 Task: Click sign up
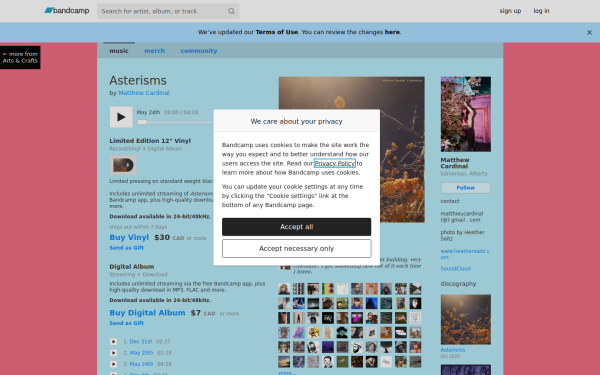pyautogui.click(x=510, y=11)
